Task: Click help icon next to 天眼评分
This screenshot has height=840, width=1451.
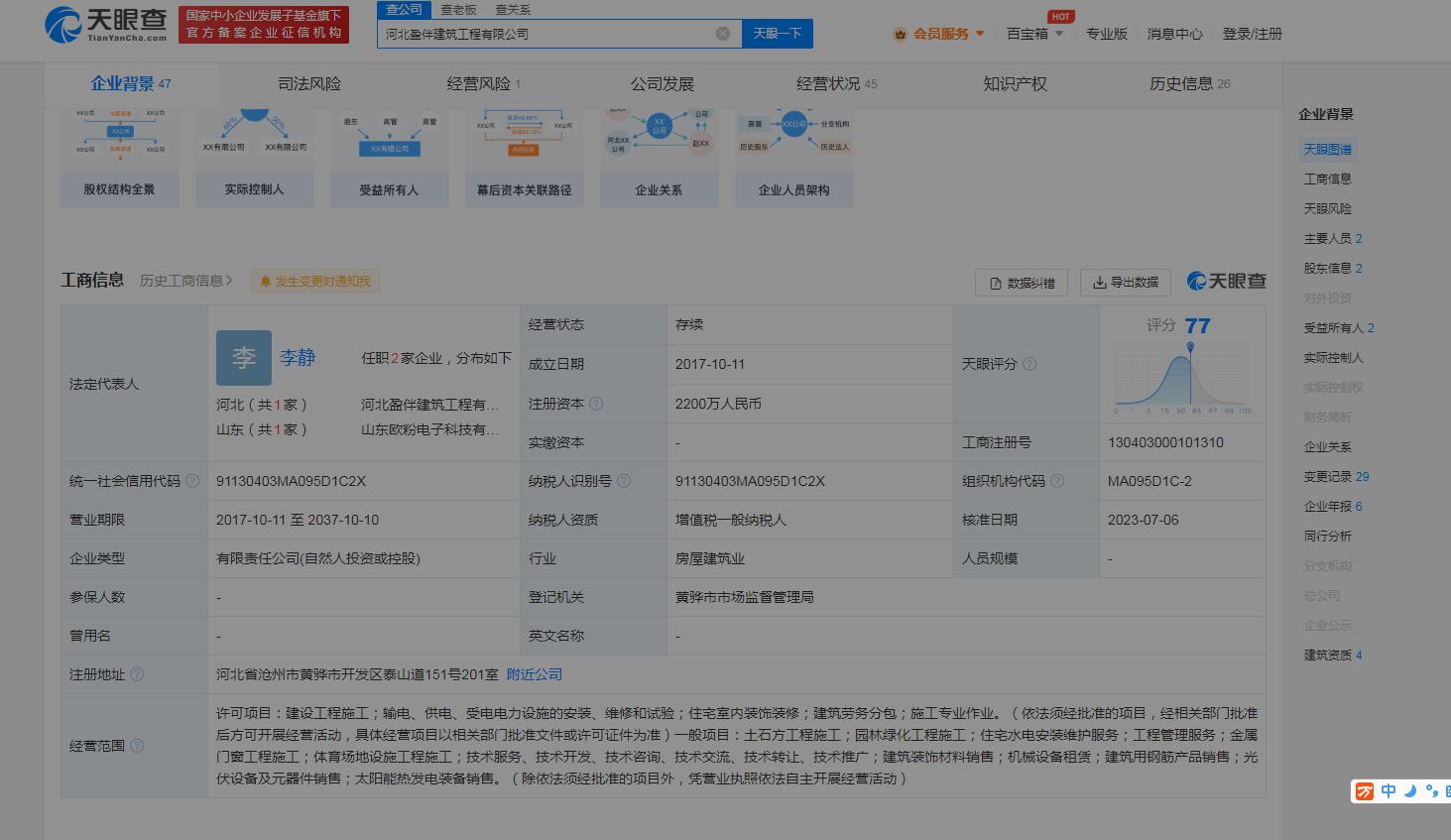Action: [x=1029, y=364]
